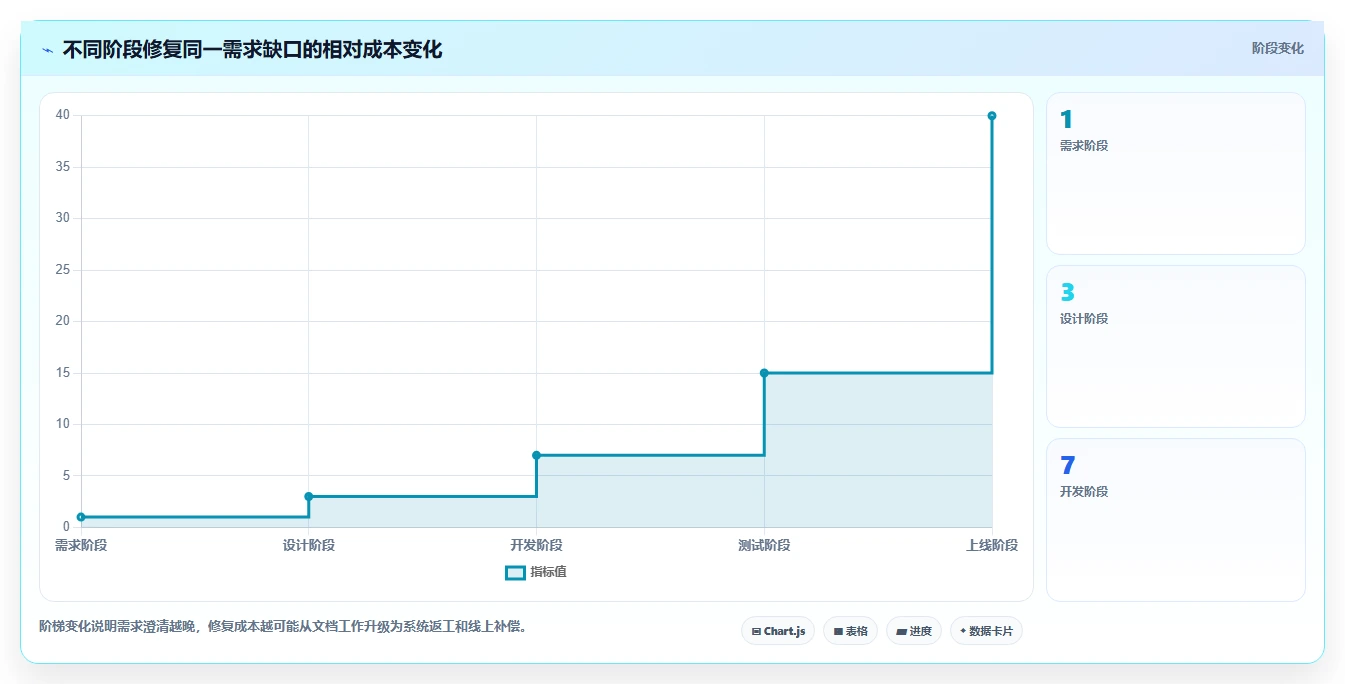The image size is (1345, 684).
Task: Click the 阶段变化 label in the header
Action: (1277, 48)
